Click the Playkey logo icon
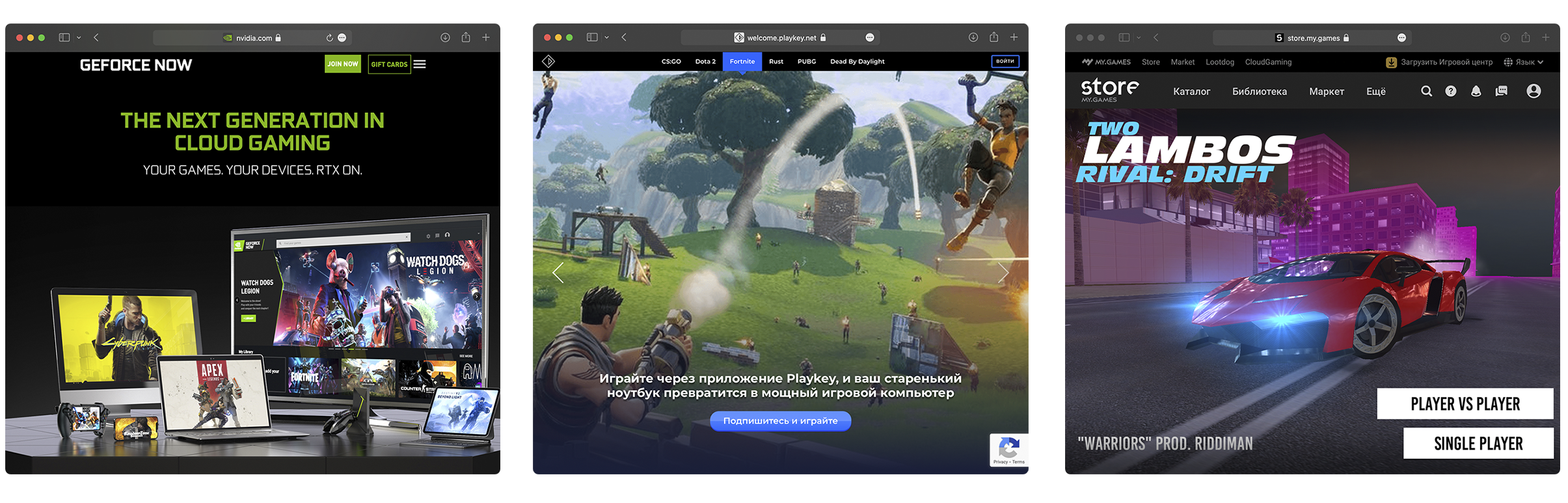 coord(548,61)
